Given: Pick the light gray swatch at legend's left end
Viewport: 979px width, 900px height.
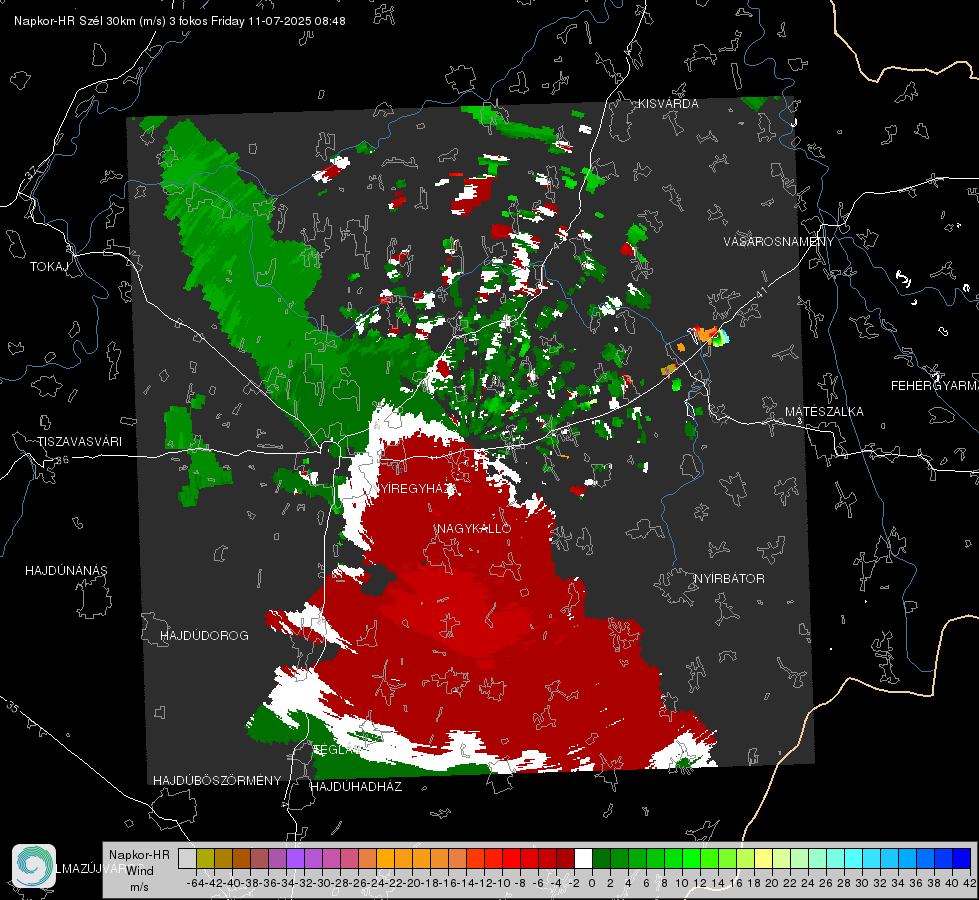Looking at the screenshot, I should click(x=187, y=858).
